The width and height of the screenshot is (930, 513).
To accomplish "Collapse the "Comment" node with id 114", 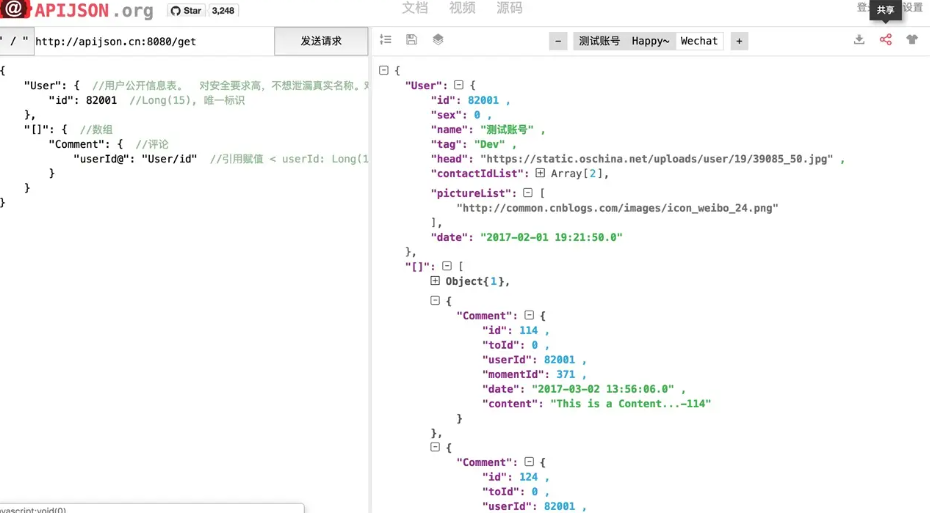I will click(x=529, y=315).
